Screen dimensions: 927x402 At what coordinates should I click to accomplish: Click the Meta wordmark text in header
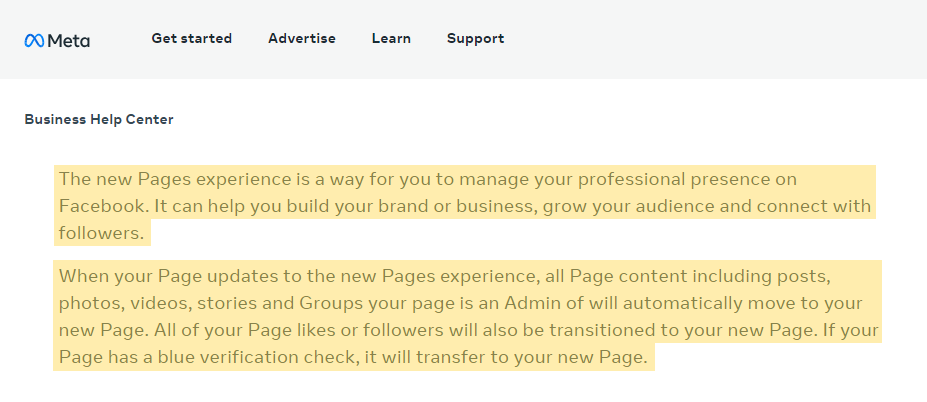click(x=69, y=40)
